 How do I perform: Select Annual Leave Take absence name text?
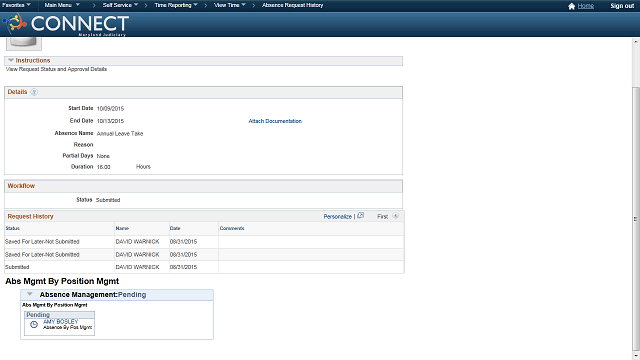(x=120, y=133)
